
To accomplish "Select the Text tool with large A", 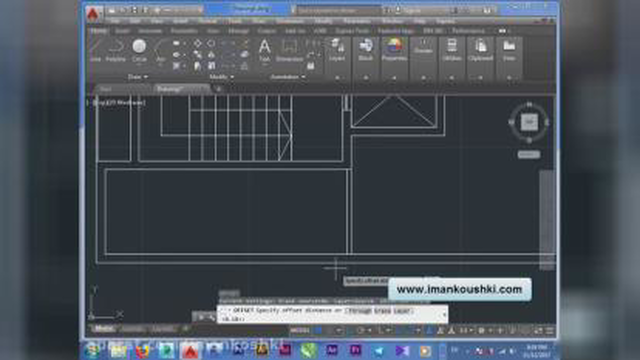I will click(x=264, y=50).
